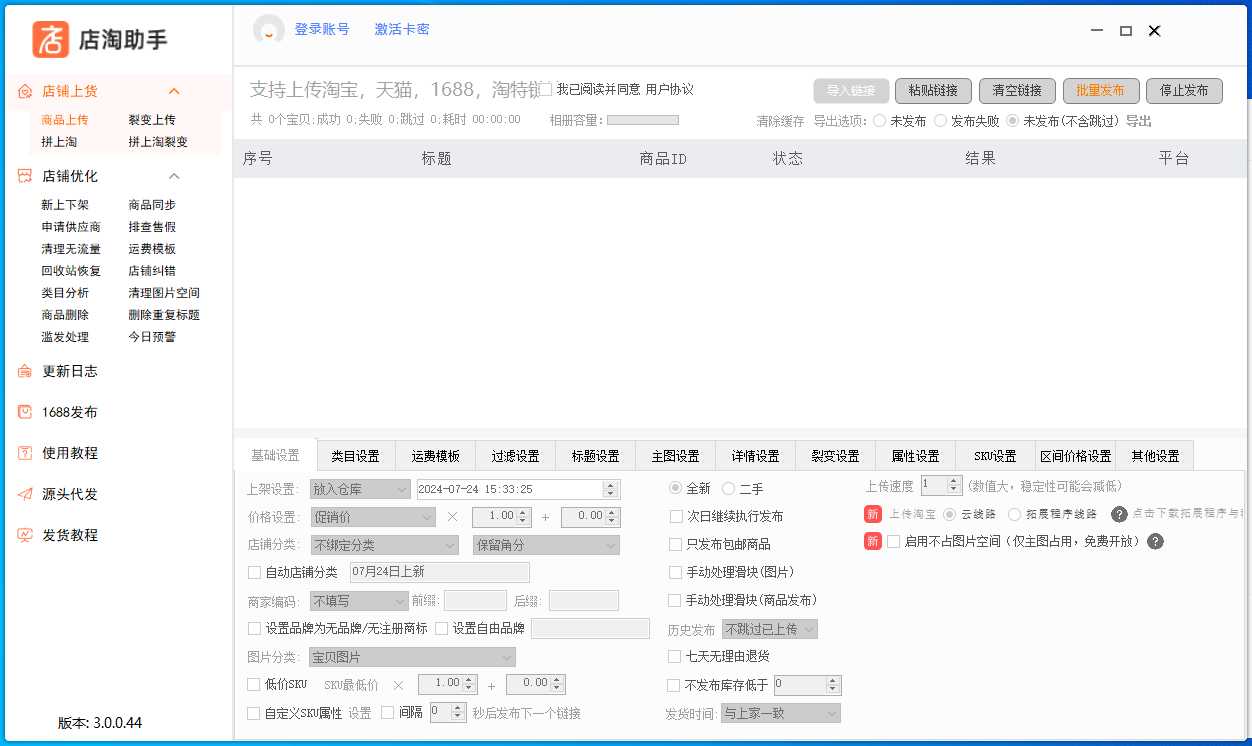Image resolution: width=1252 pixels, height=746 pixels.
Task: Click the 发货教程 chart icon
Action: [24, 535]
